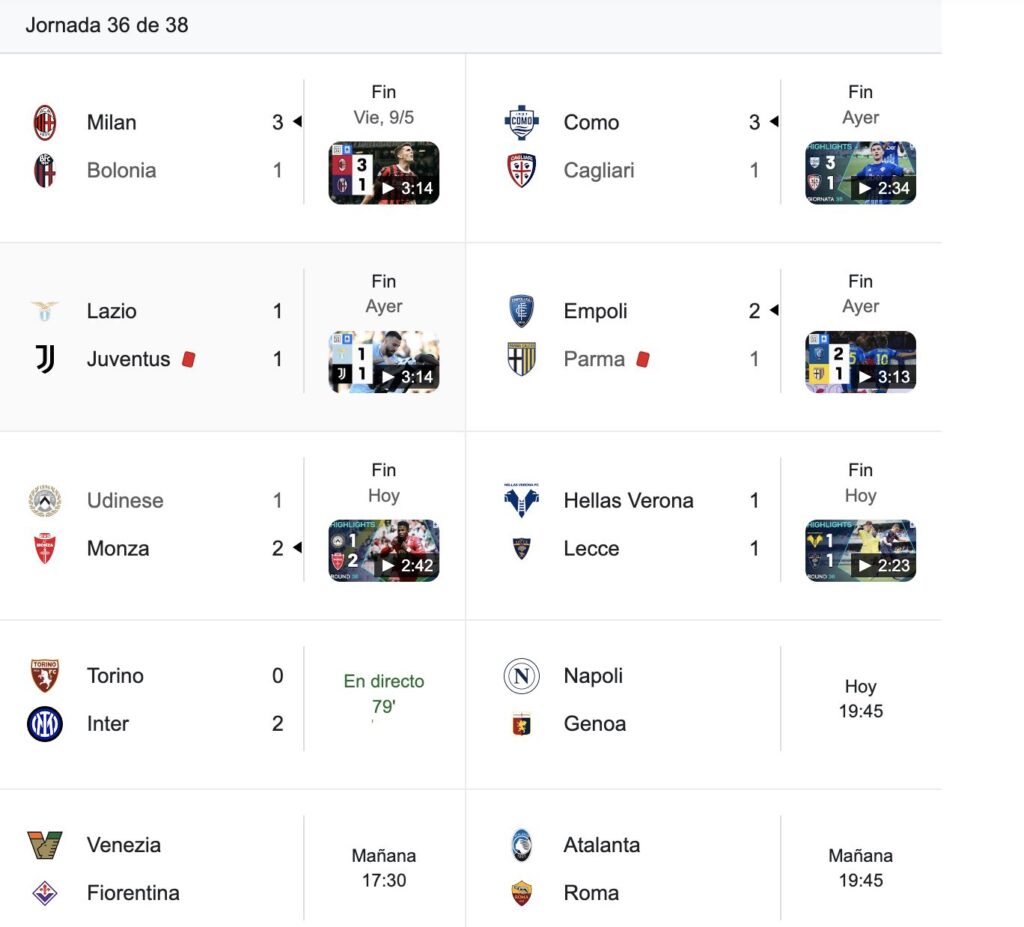This screenshot has height=927, width=1024.
Task: Click the Hellas Verona crest
Action: click(521, 500)
